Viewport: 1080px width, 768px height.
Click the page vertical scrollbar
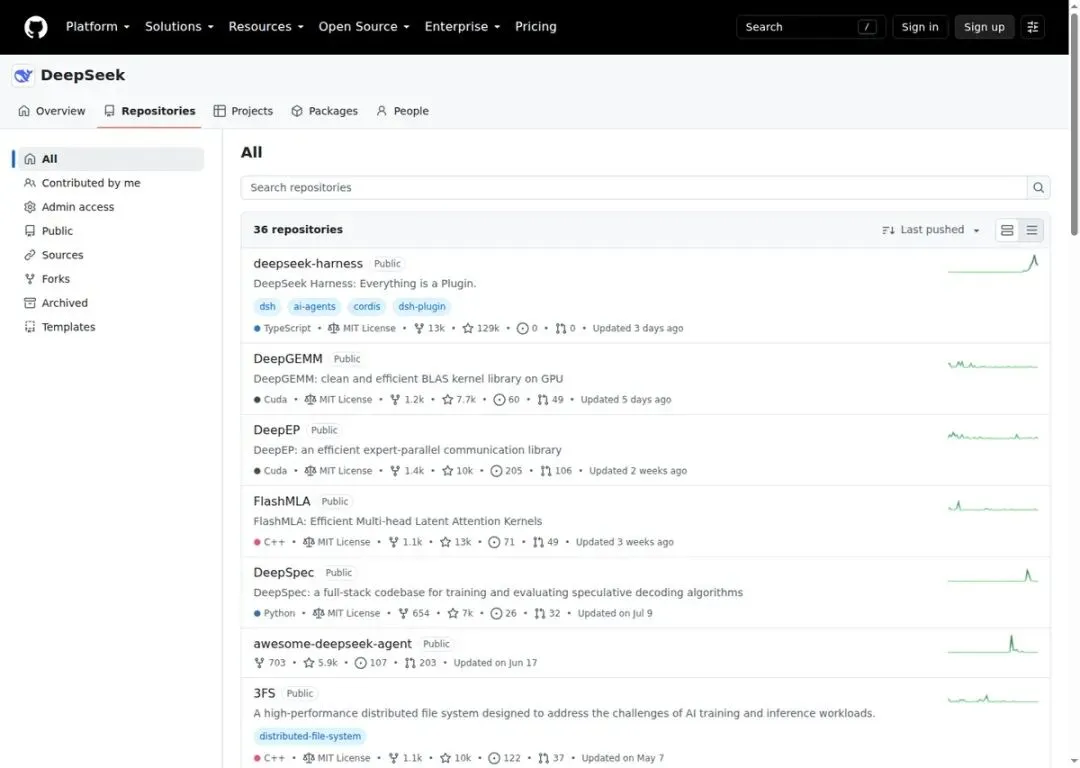coord(1074,123)
